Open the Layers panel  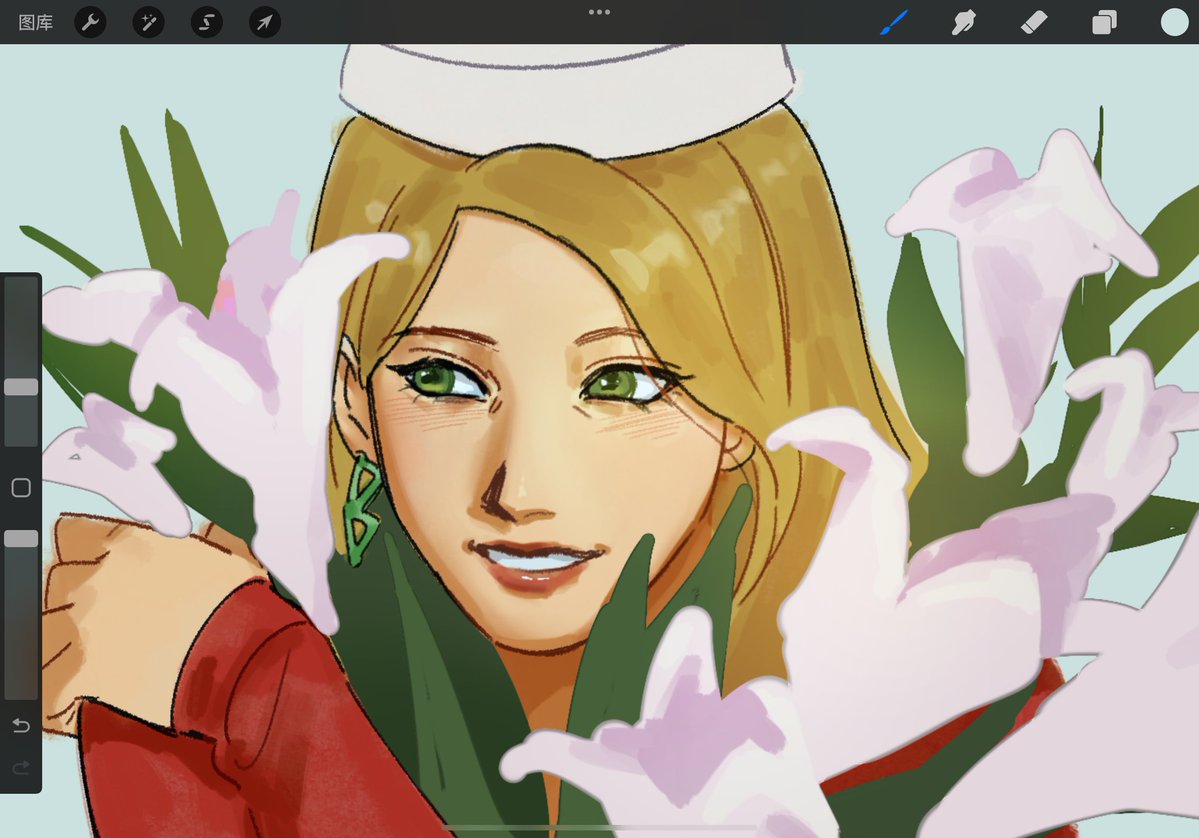(1104, 22)
